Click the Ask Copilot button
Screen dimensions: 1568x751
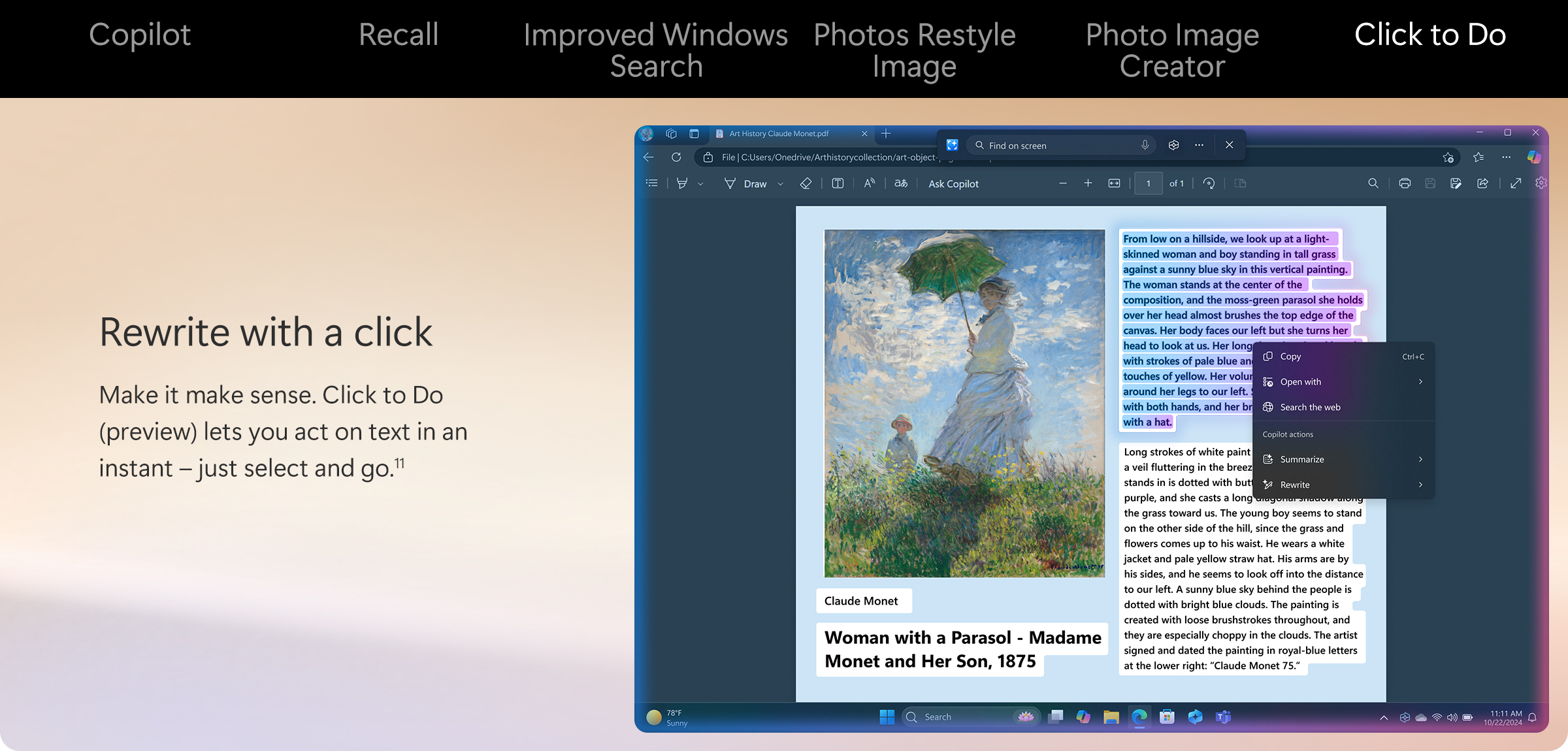(953, 184)
